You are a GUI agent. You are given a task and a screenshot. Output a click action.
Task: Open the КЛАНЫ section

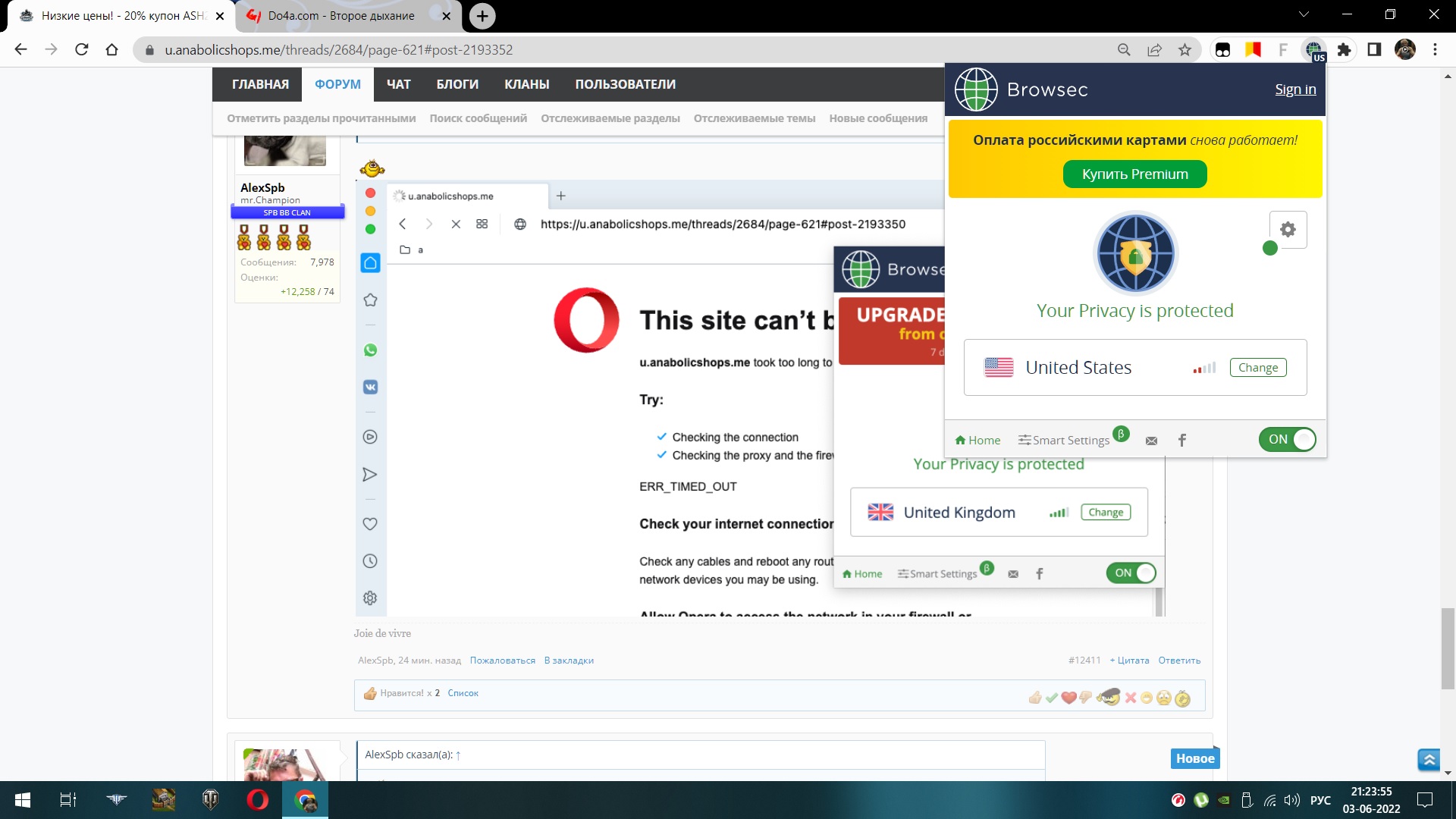pos(527,84)
